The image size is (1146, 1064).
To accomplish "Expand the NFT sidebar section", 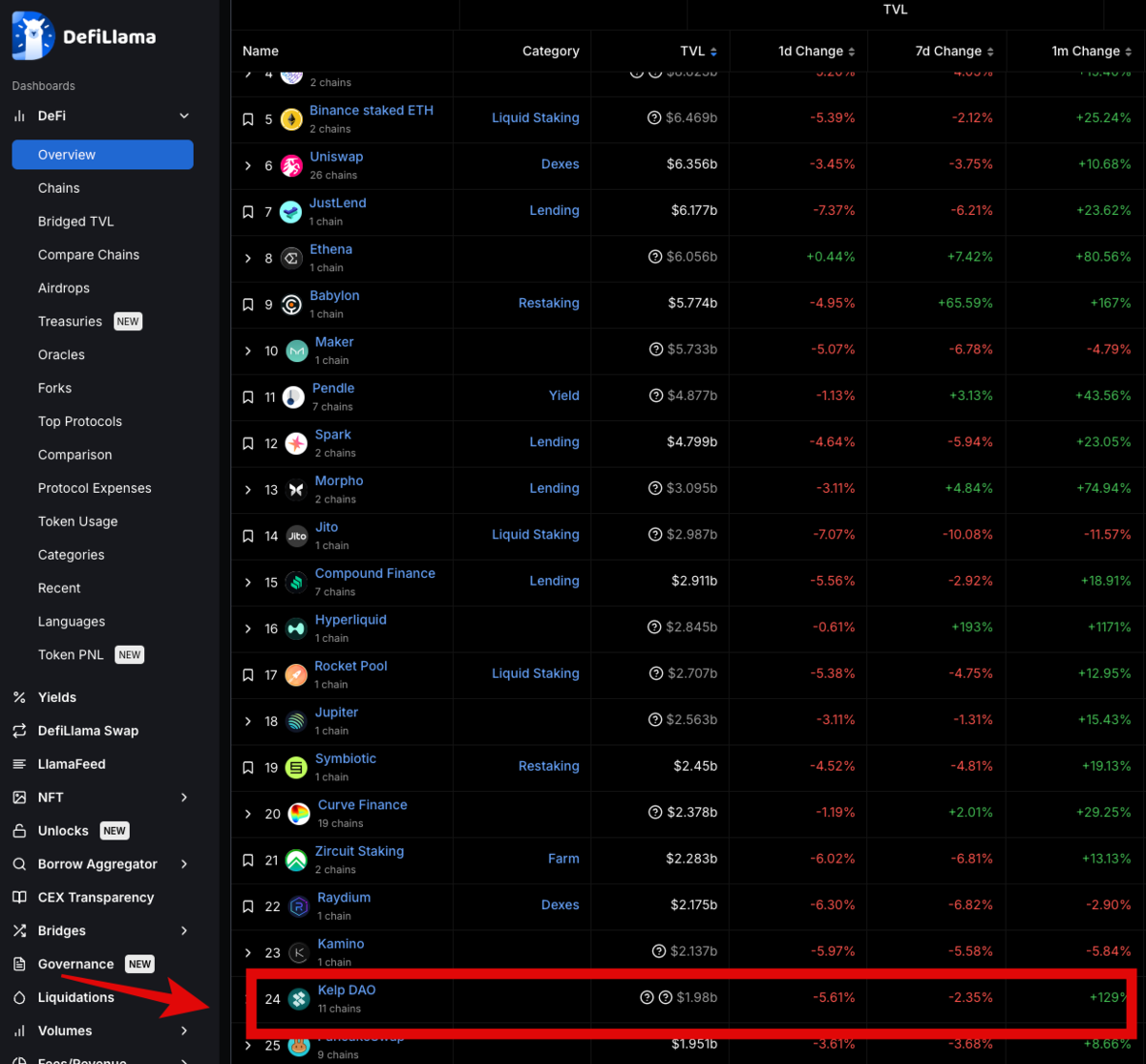I will click(184, 798).
